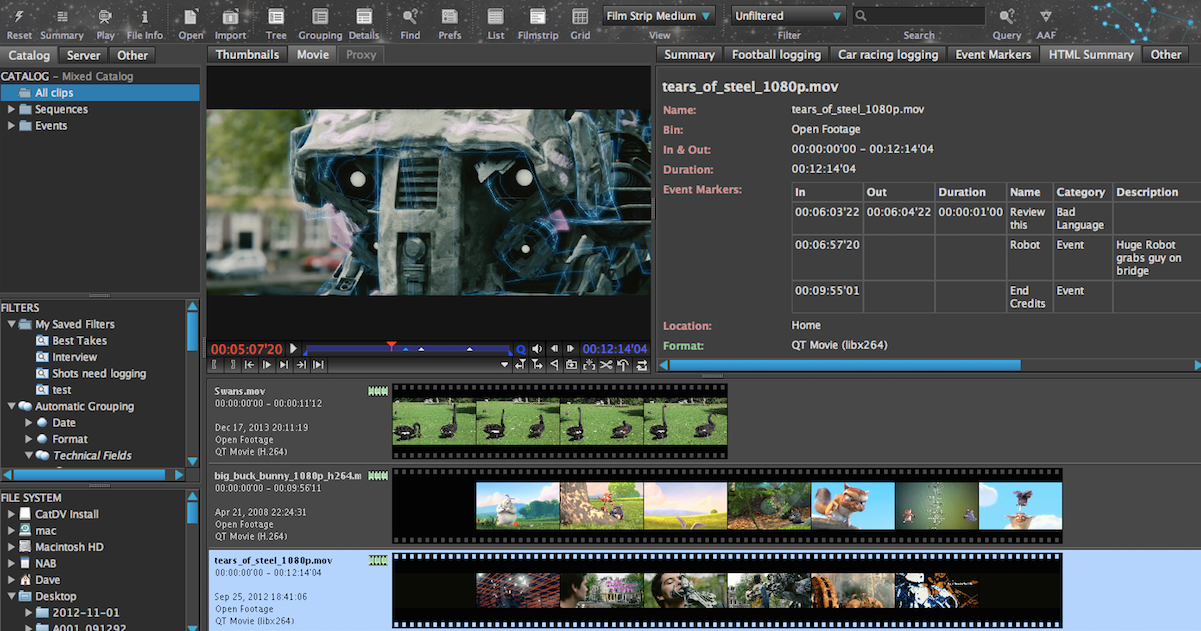1201x631 pixels.
Task: Click the red playhead on the timeline
Action: (x=391, y=347)
